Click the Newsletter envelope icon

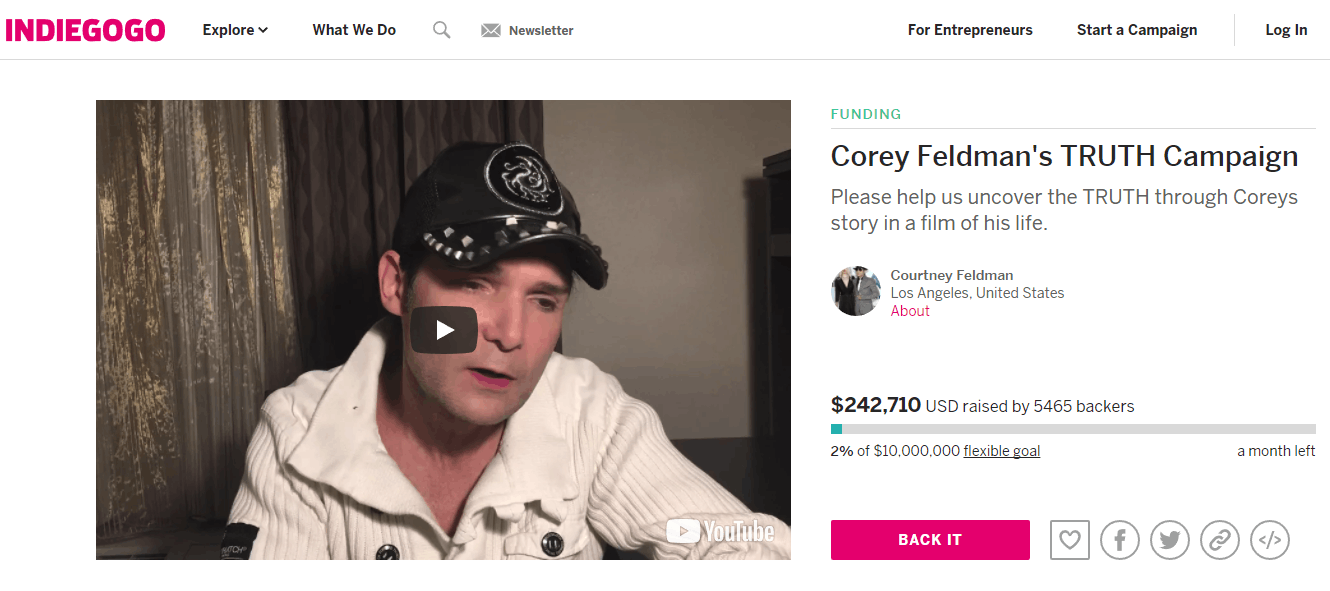coord(490,30)
